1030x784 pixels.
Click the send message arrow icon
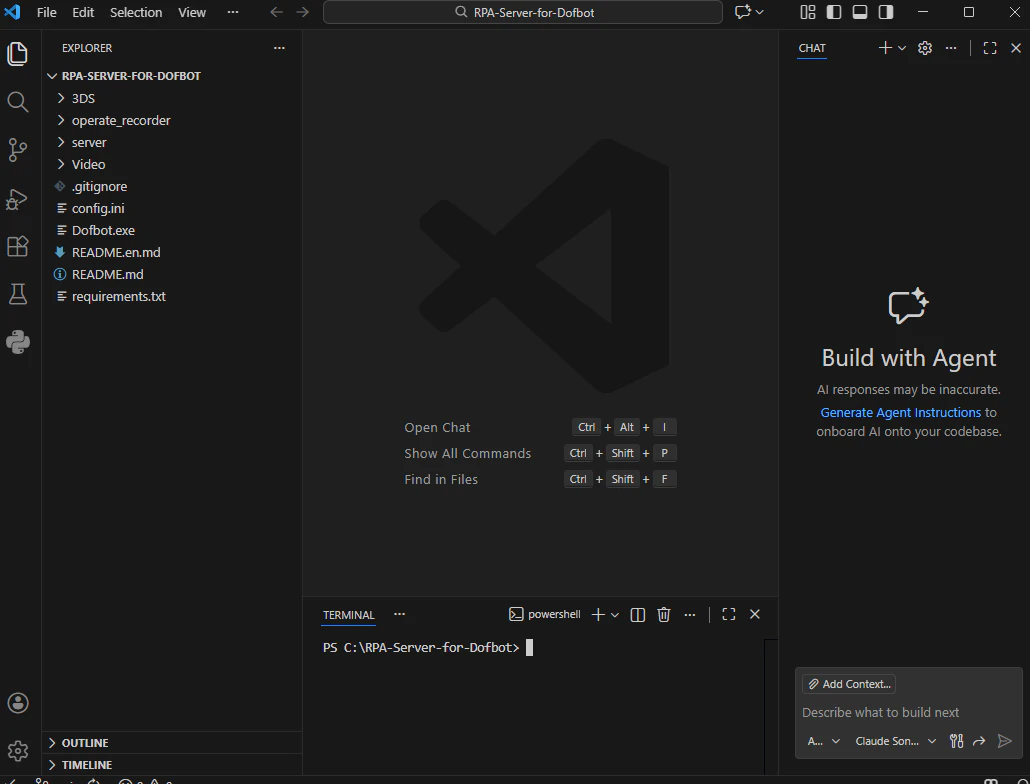(x=1004, y=741)
